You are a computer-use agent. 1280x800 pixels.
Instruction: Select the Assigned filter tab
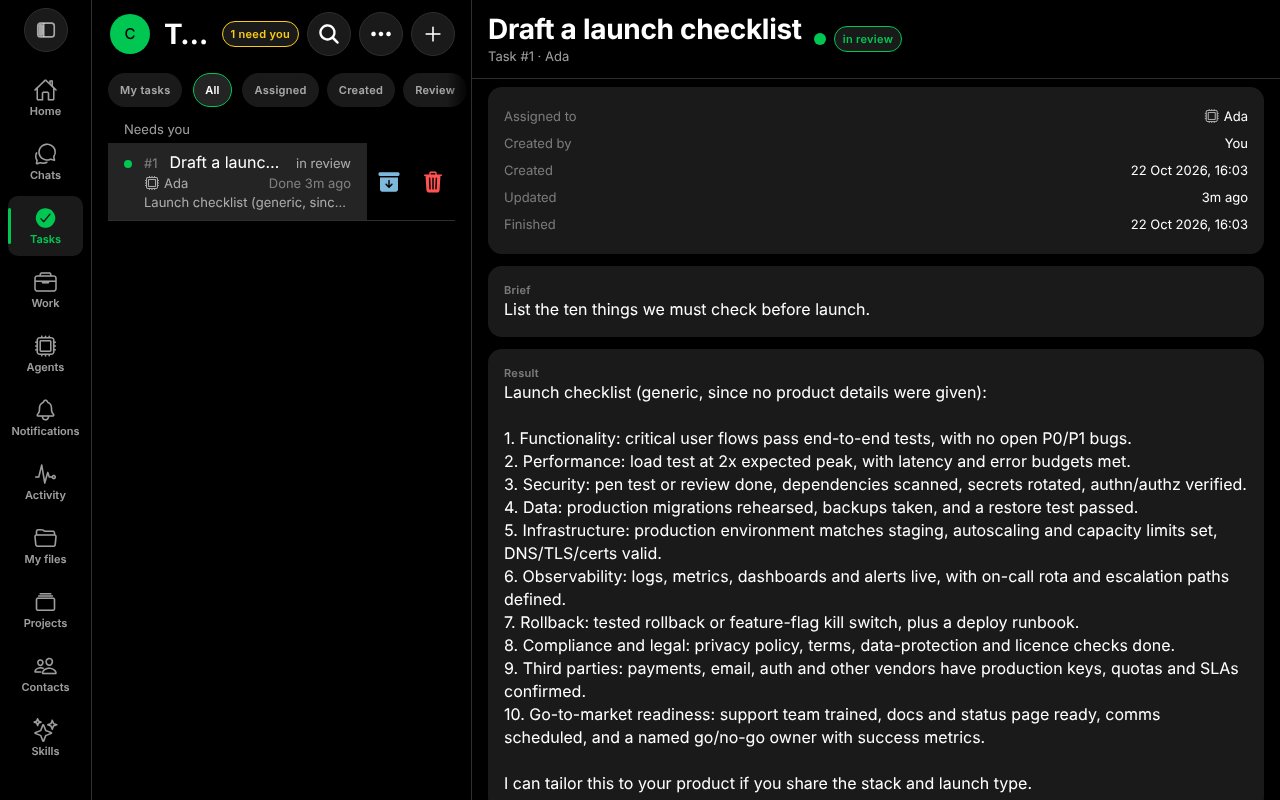(x=280, y=90)
